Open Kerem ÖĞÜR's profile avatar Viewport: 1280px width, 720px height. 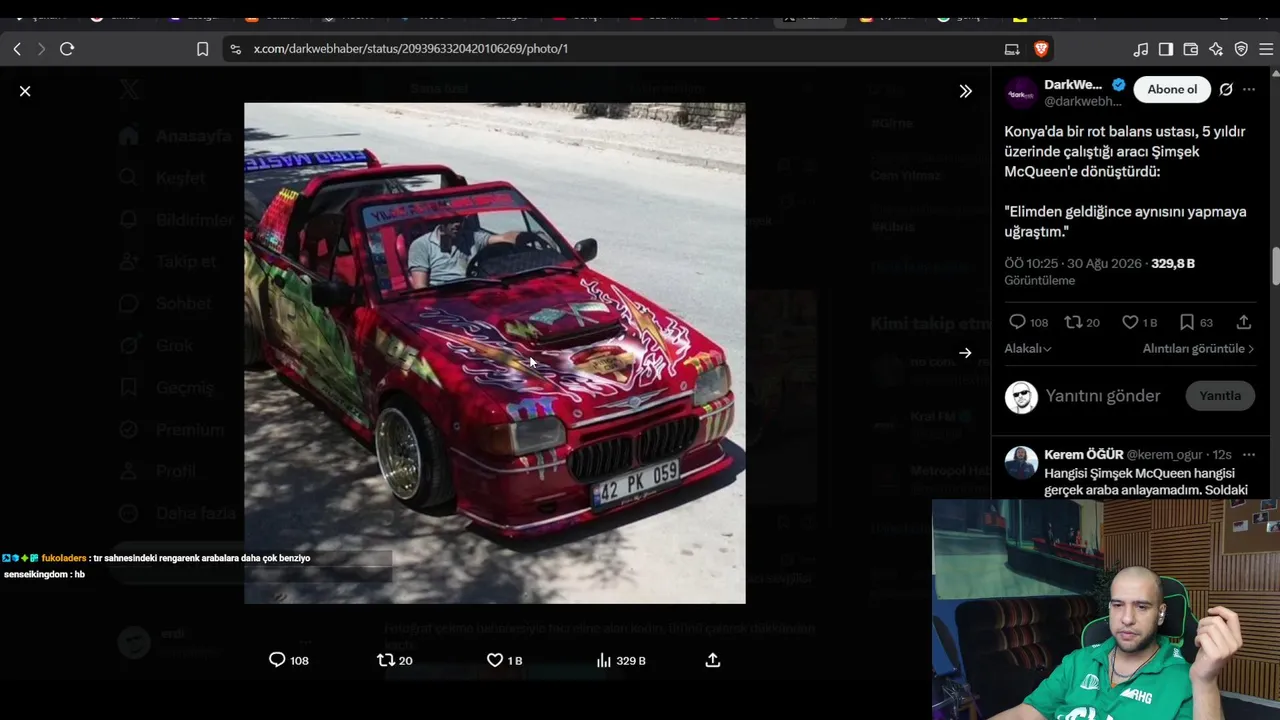tap(1021, 462)
